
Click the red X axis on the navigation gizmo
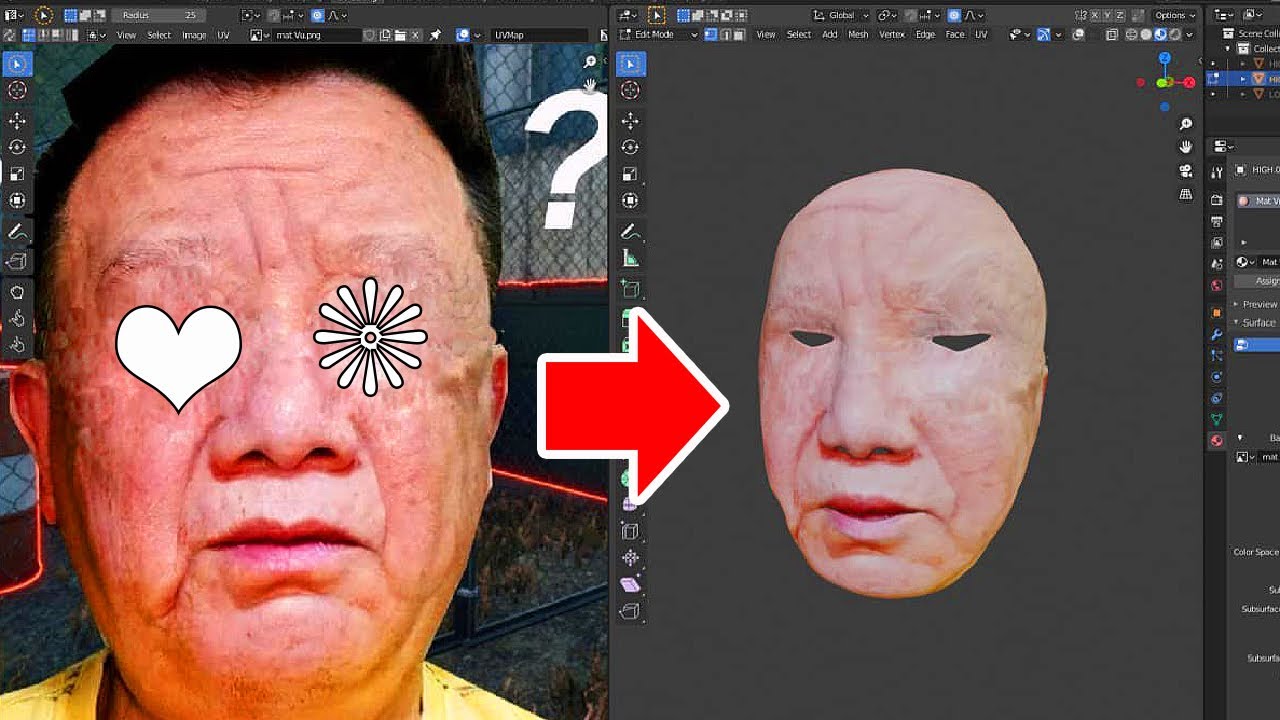(1189, 83)
